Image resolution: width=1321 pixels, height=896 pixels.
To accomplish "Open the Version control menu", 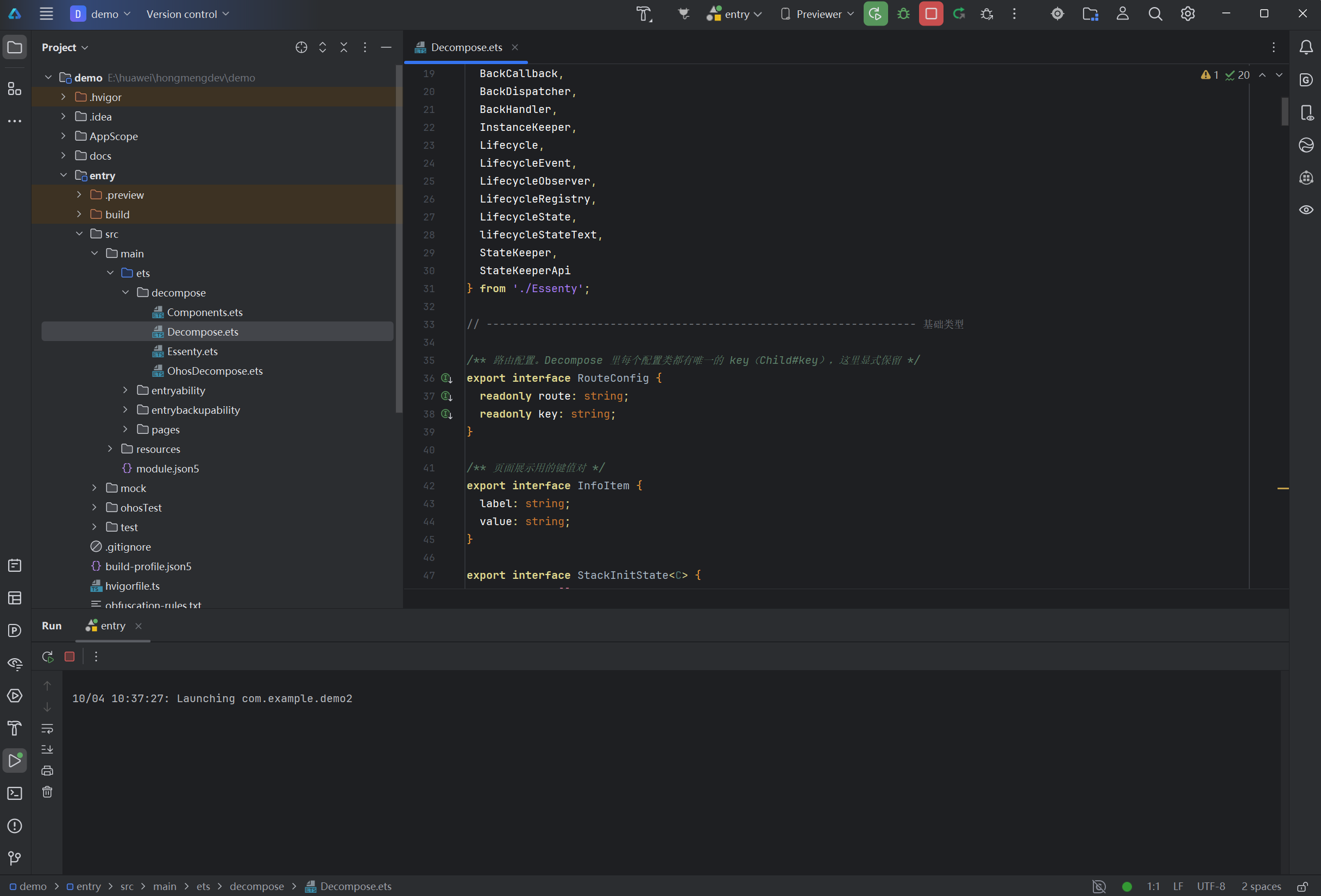I will [x=187, y=14].
